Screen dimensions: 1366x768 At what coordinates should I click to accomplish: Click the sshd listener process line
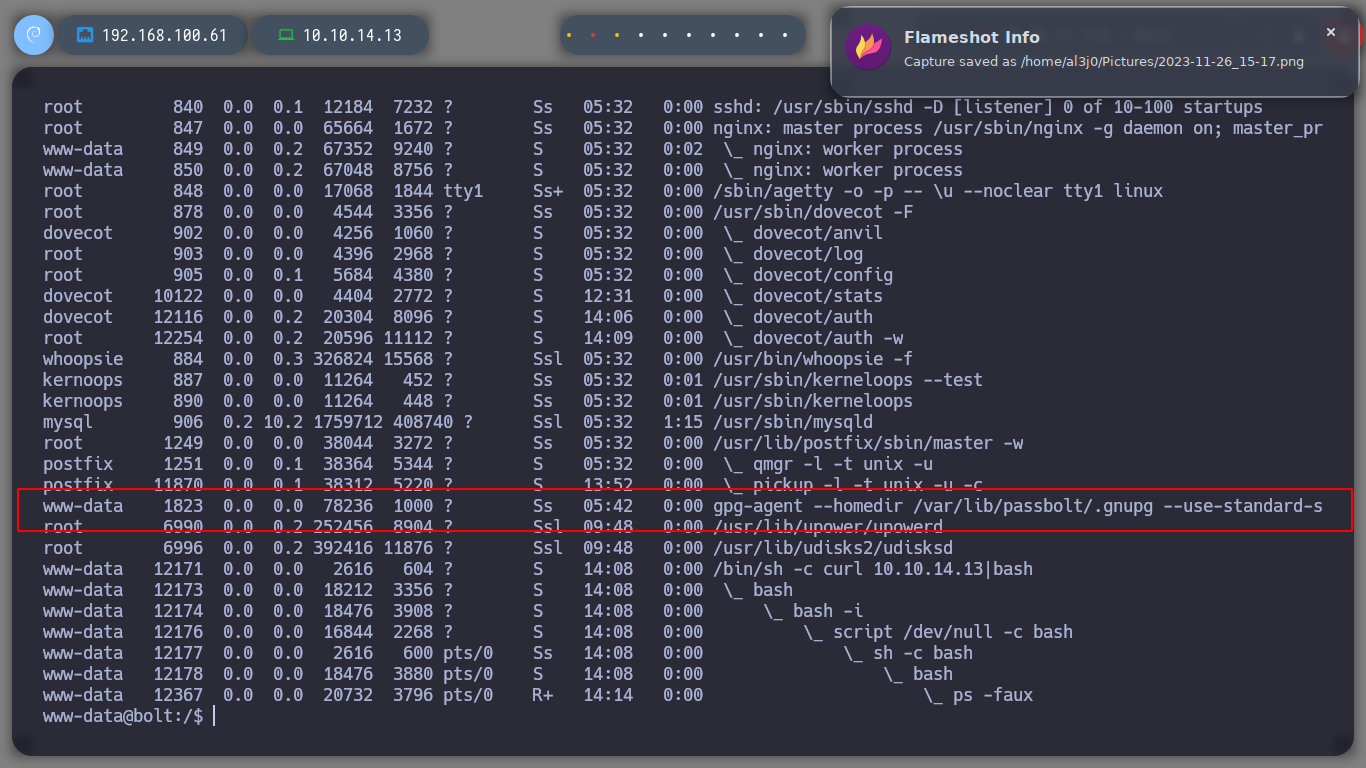point(988,107)
